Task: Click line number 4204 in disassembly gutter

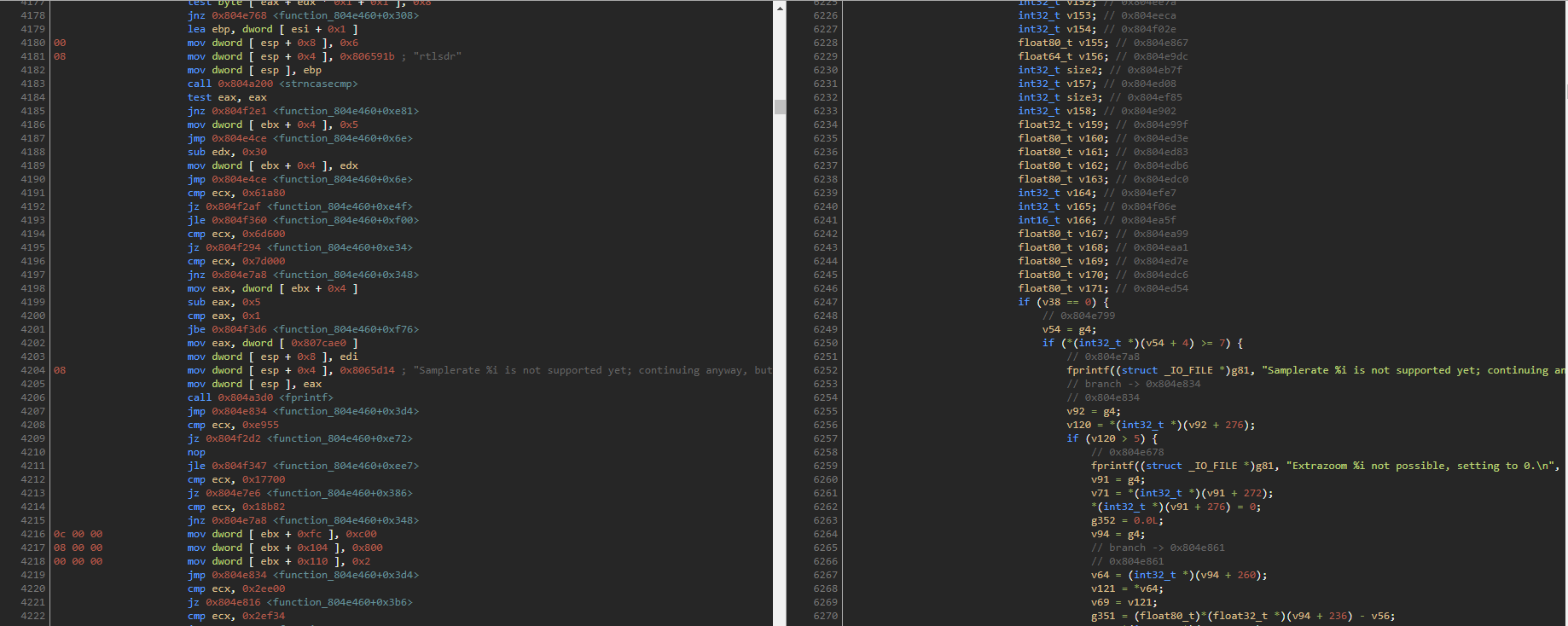Action: point(32,370)
